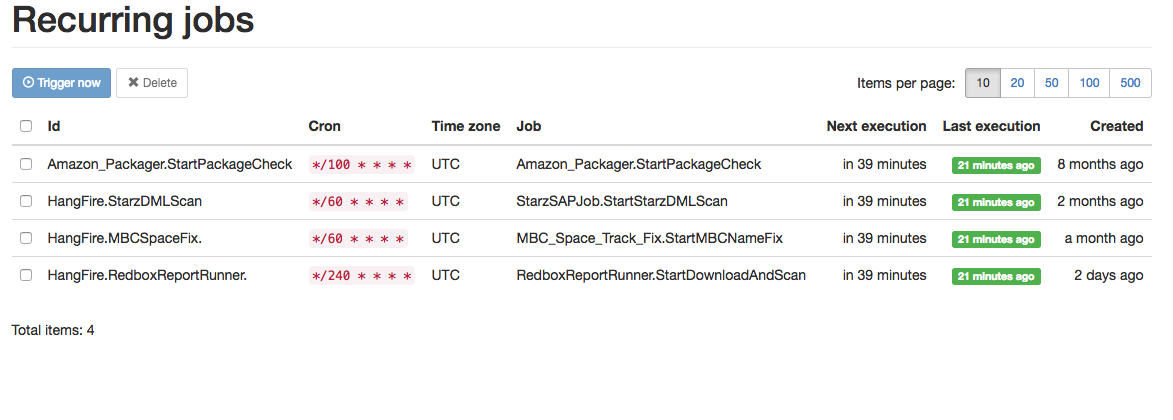Choose 100 items per page
The image size is (1173, 420).
(1090, 83)
